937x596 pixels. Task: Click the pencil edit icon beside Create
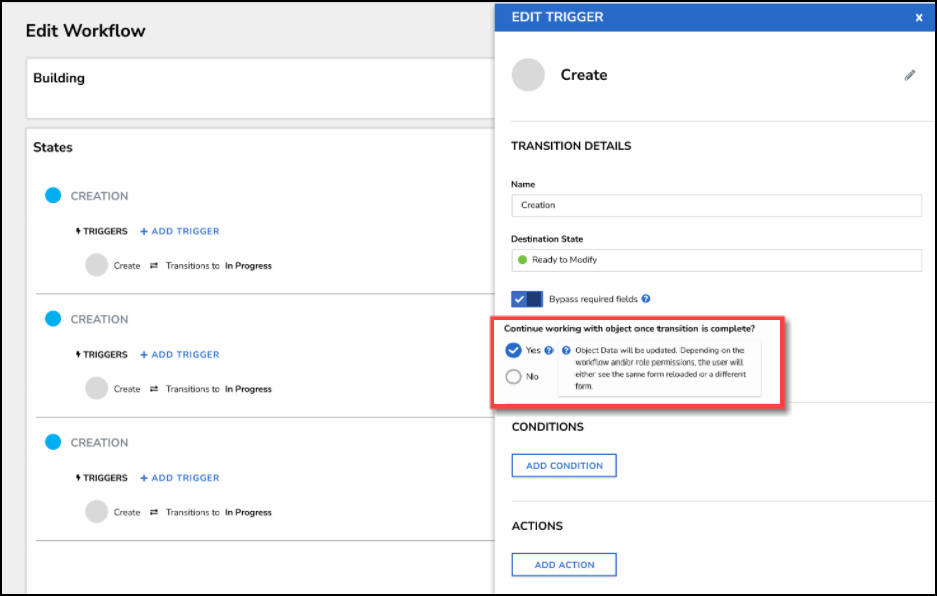point(909,75)
